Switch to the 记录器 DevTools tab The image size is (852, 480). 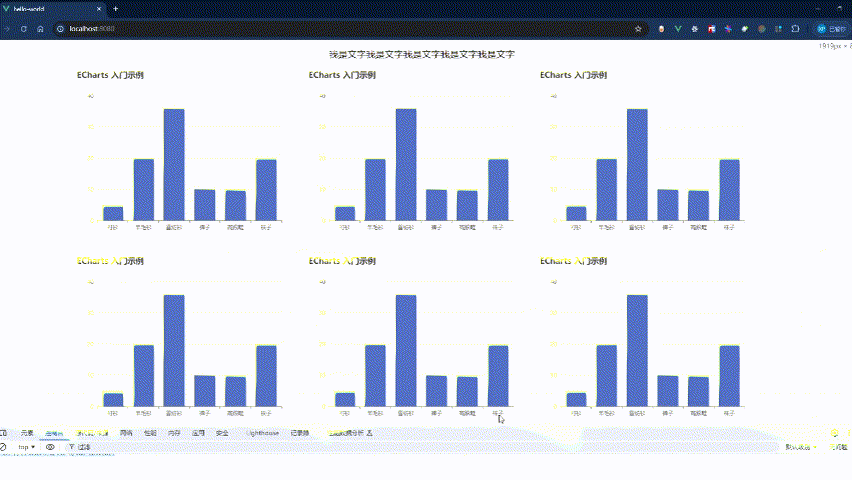click(x=299, y=433)
